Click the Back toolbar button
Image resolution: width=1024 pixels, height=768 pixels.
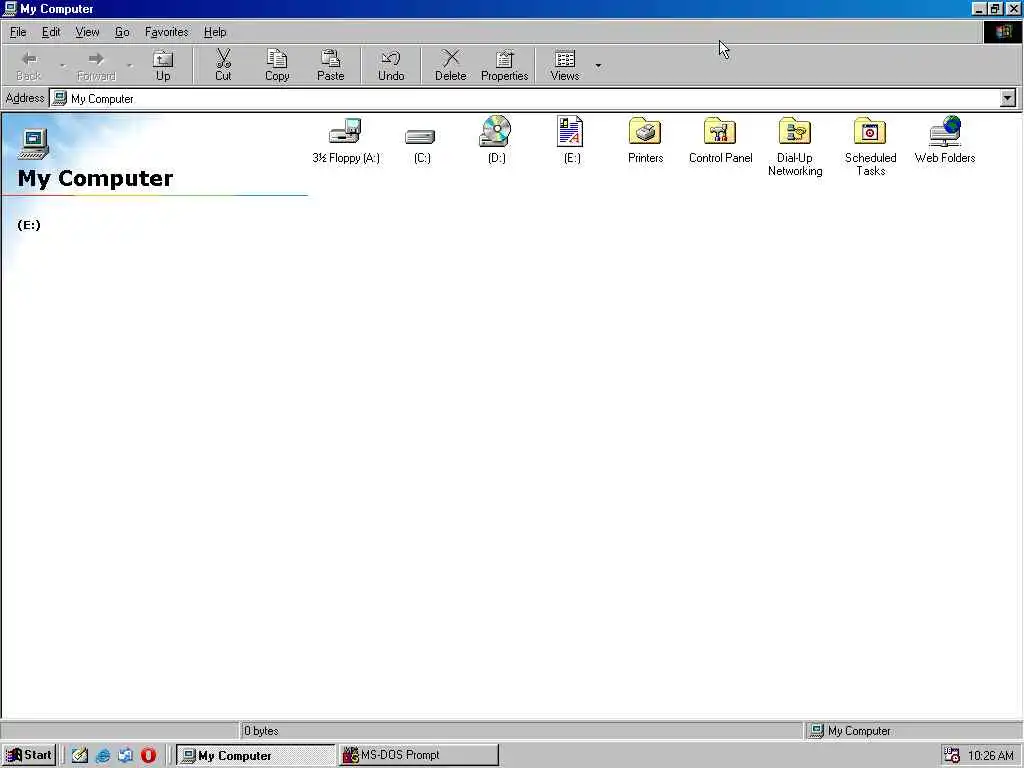(x=29, y=66)
